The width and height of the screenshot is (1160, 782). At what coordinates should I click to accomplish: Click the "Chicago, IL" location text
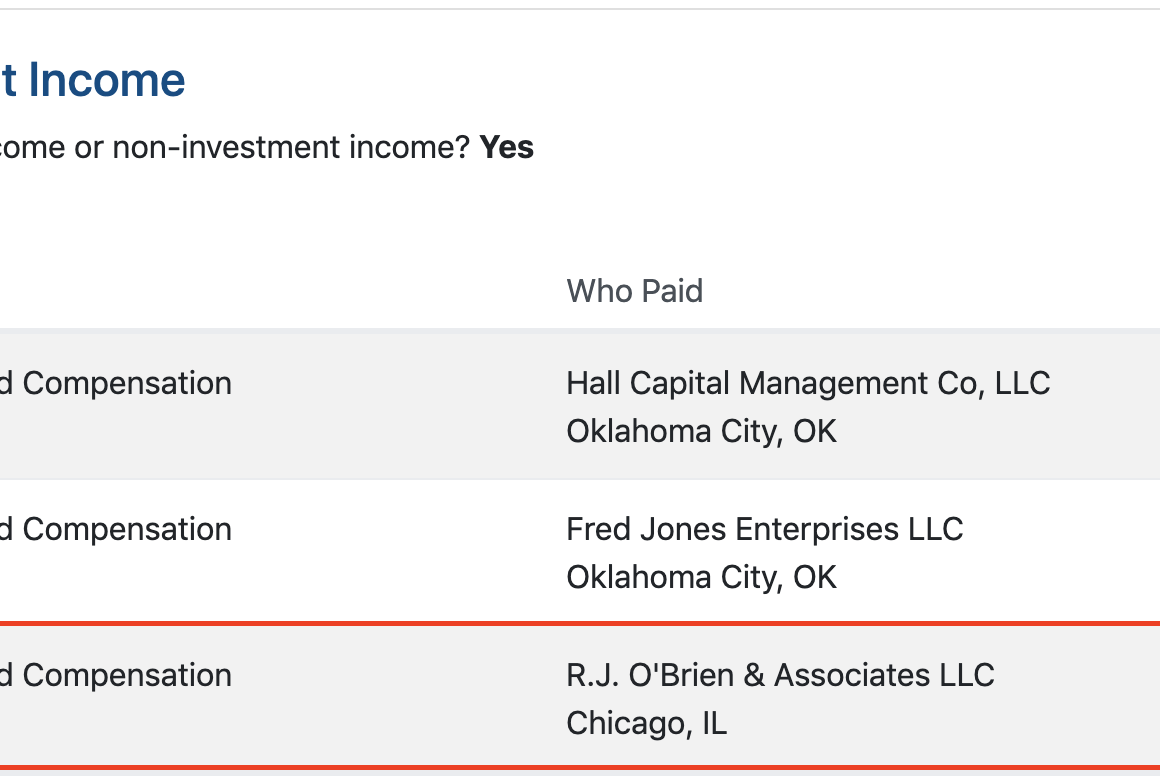pos(646,723)
